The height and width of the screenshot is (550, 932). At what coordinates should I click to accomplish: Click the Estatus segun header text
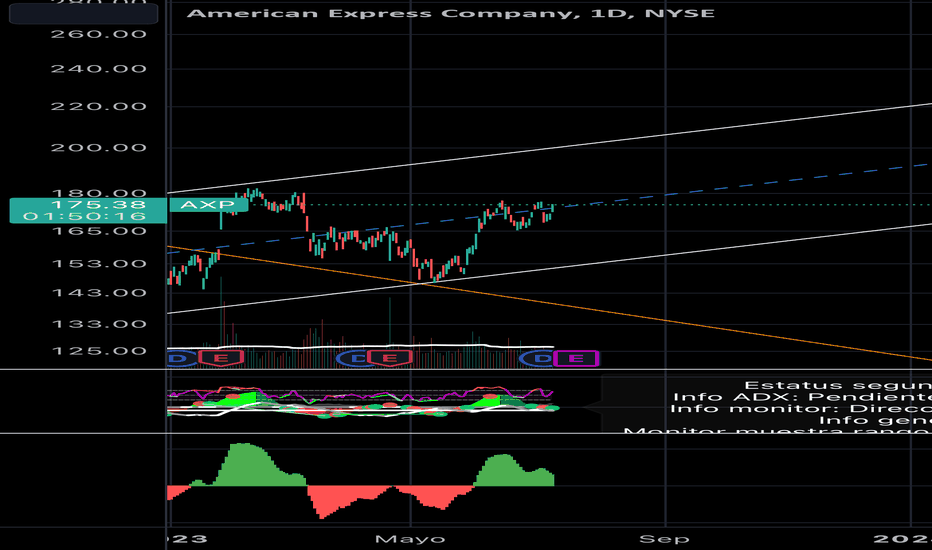pos(838,385)
